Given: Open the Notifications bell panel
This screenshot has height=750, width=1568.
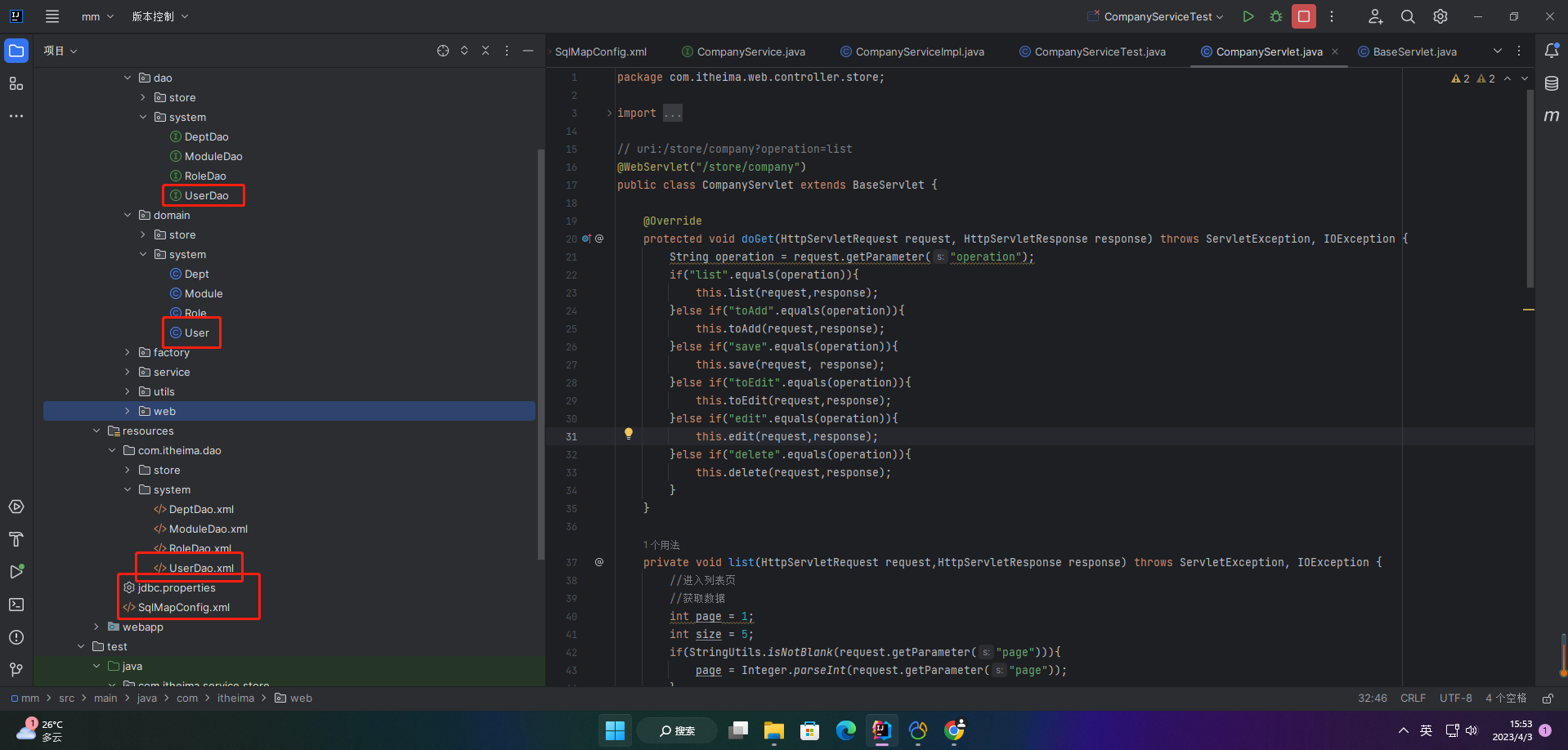Looking at the screenshot, I should click(x=1552, y=51).
